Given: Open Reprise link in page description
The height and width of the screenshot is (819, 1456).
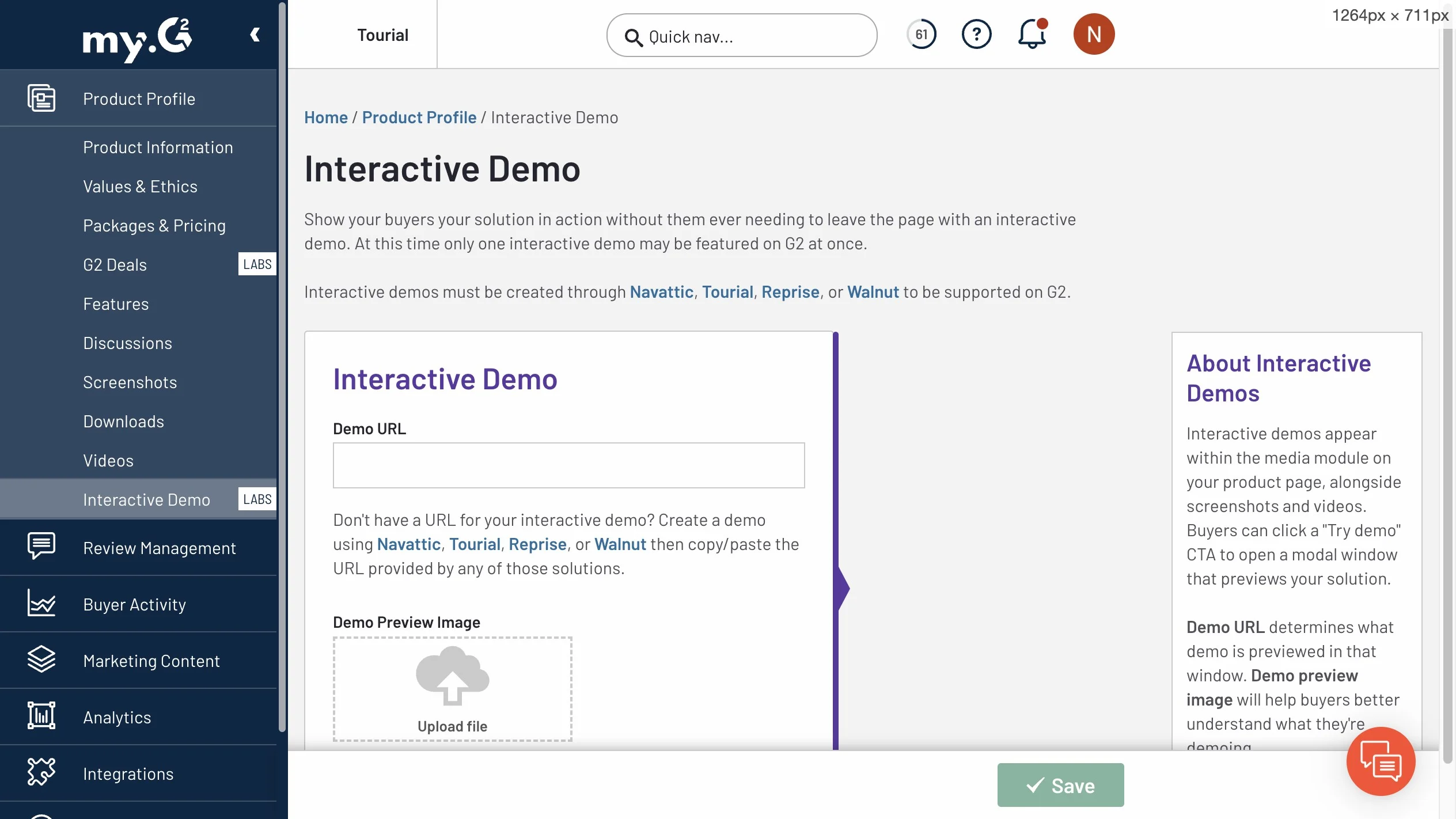Looking at the screenshot, I should coord(790,292).
